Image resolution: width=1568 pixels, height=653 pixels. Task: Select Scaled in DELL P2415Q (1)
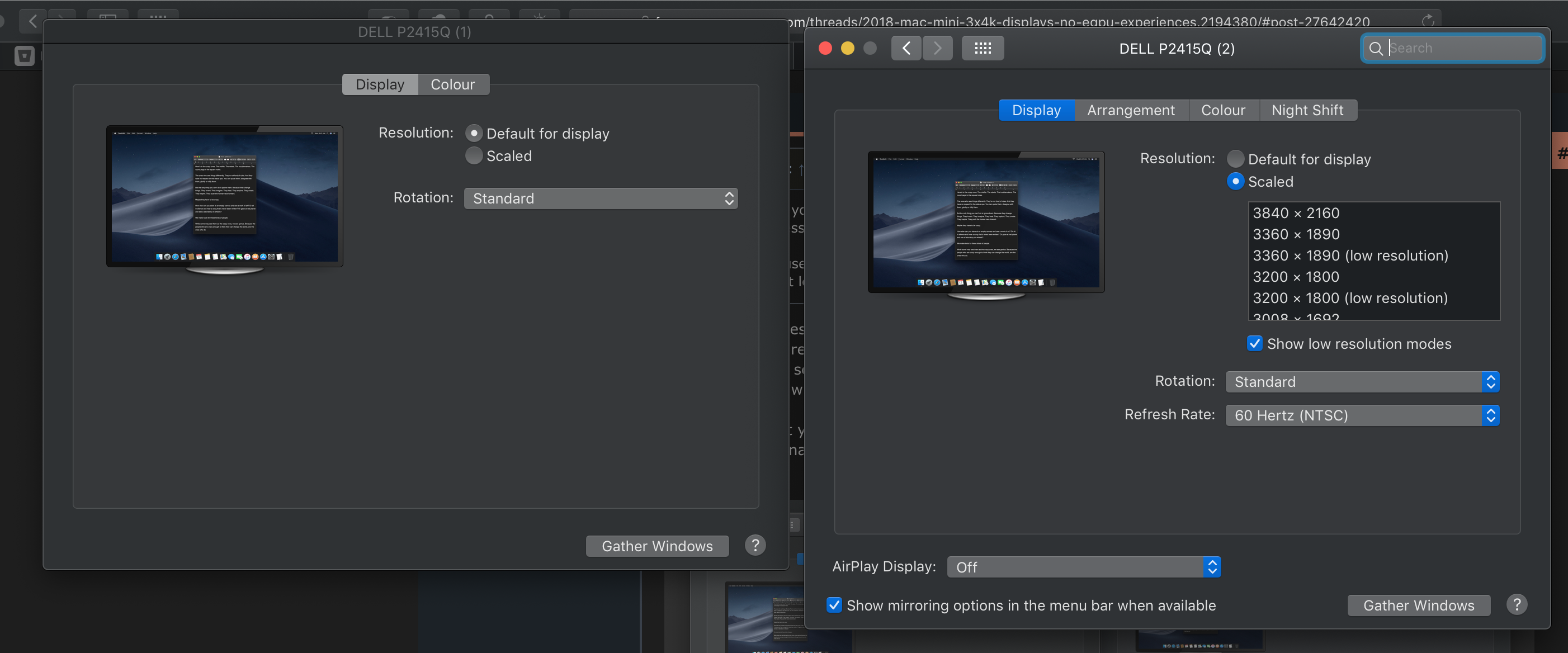(x=474, y=156)
